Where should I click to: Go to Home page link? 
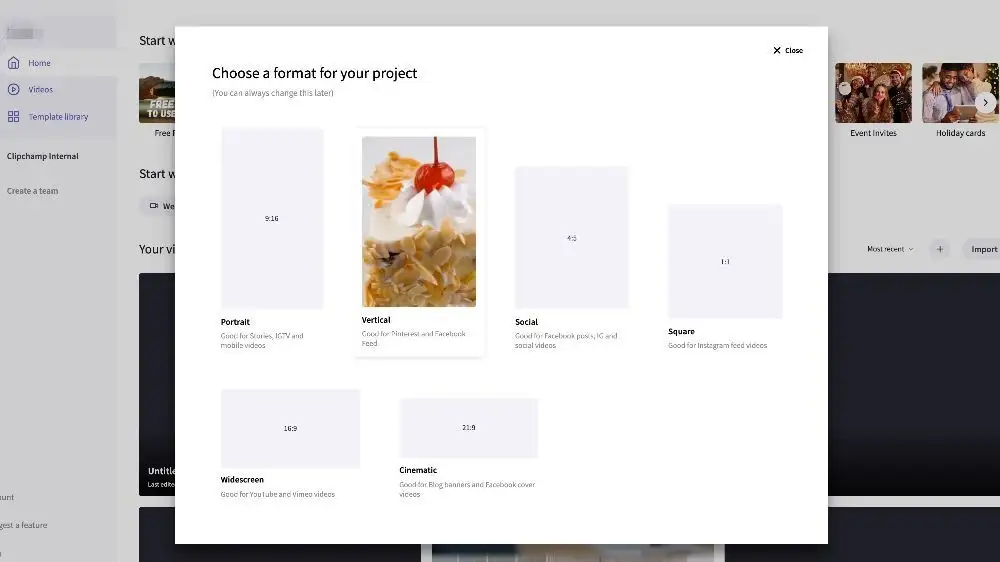tap(40, 63)
